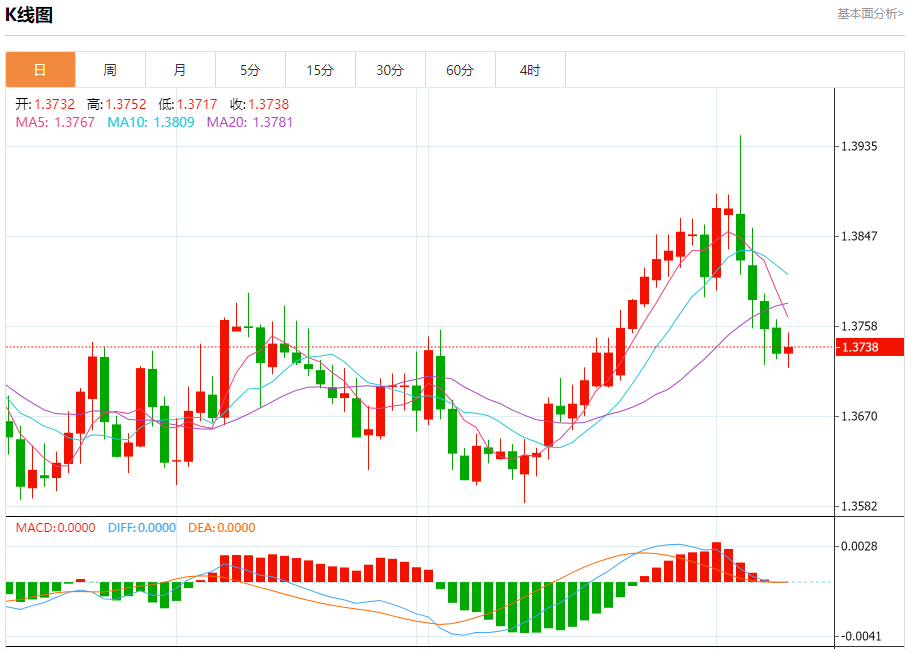The height and width of the screenshot is (649, 914).
Task: Click the 1.3935 price axis label
Action: pos(859,146)
